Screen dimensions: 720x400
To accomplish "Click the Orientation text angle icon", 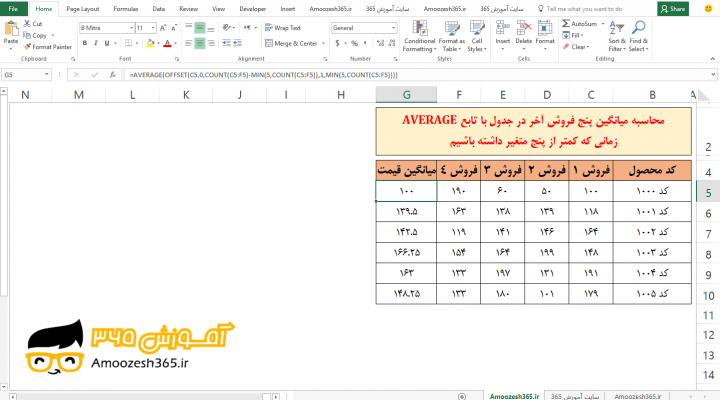I will (226, 28).
